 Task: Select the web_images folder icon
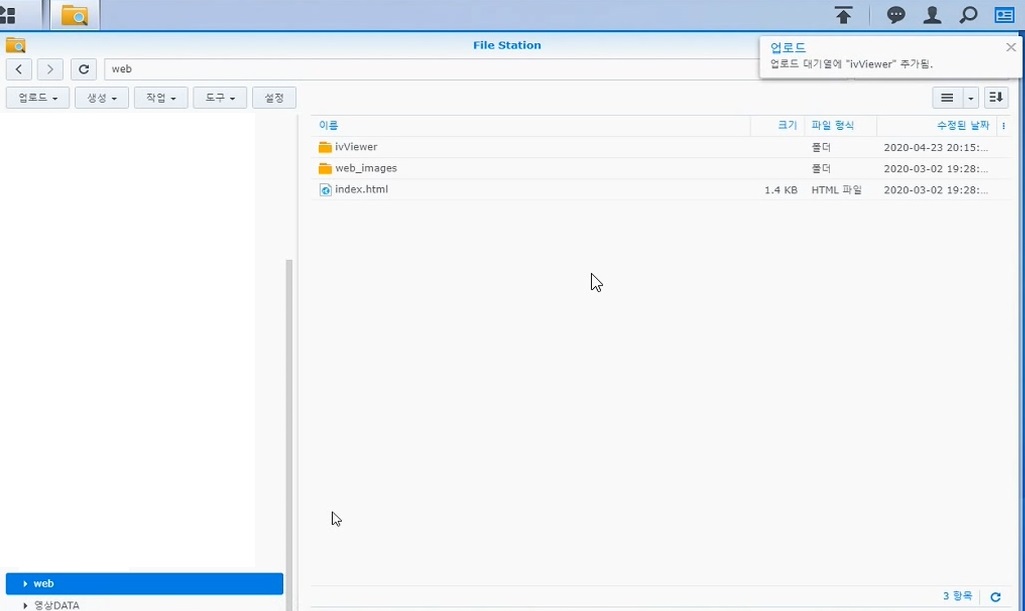pos(325,169)
